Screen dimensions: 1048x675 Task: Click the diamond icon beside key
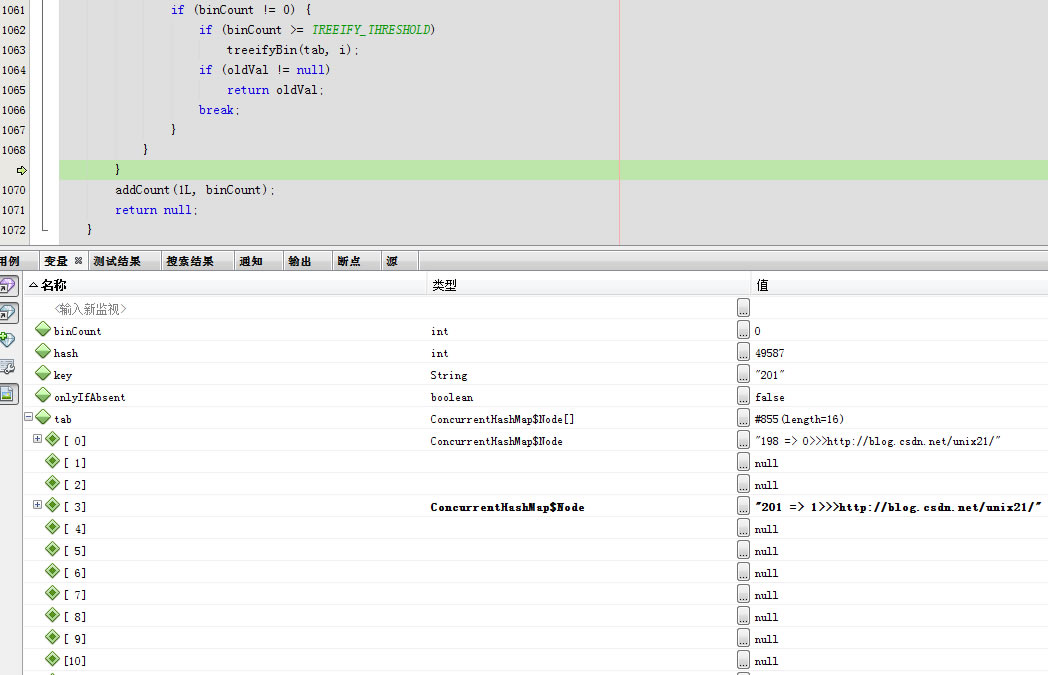[43, 373]
